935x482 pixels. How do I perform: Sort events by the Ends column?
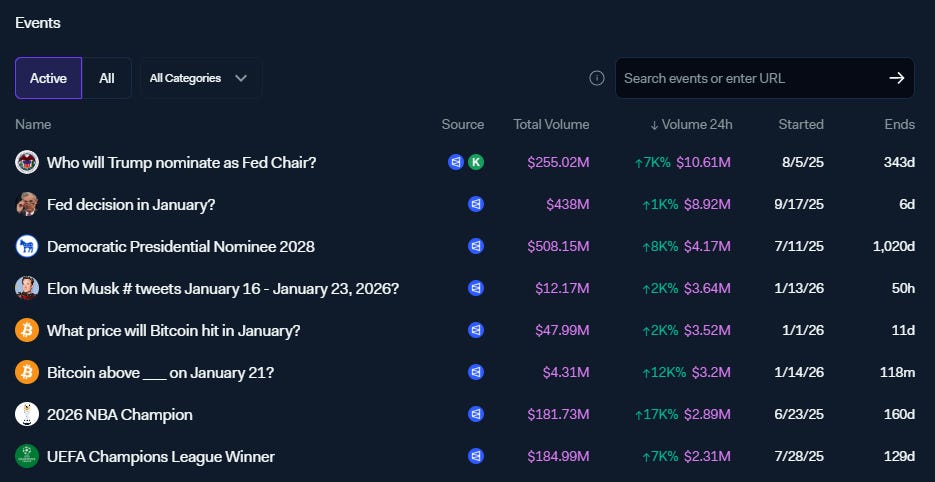[899, 125]
